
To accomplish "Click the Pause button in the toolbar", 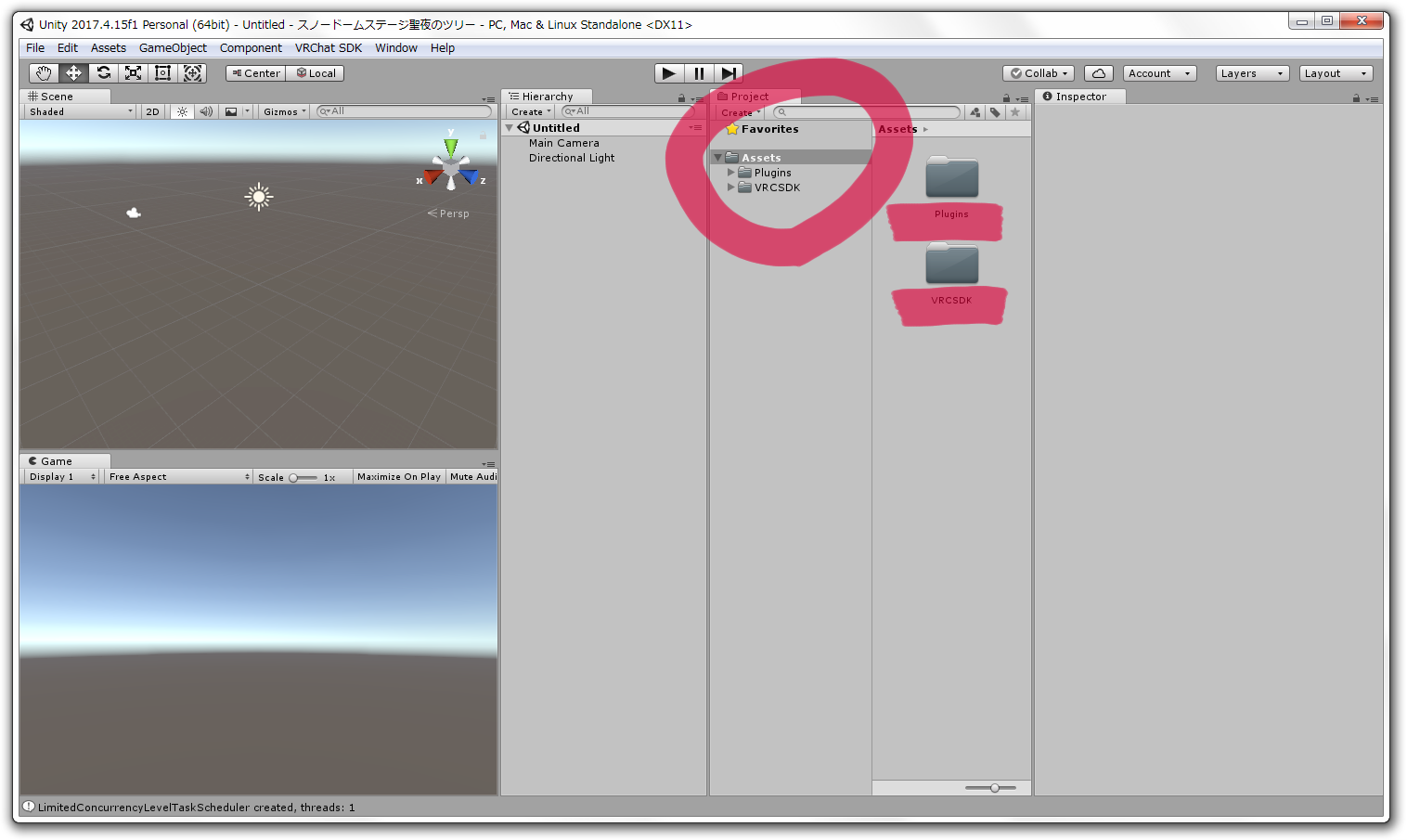I will [699, 73].
